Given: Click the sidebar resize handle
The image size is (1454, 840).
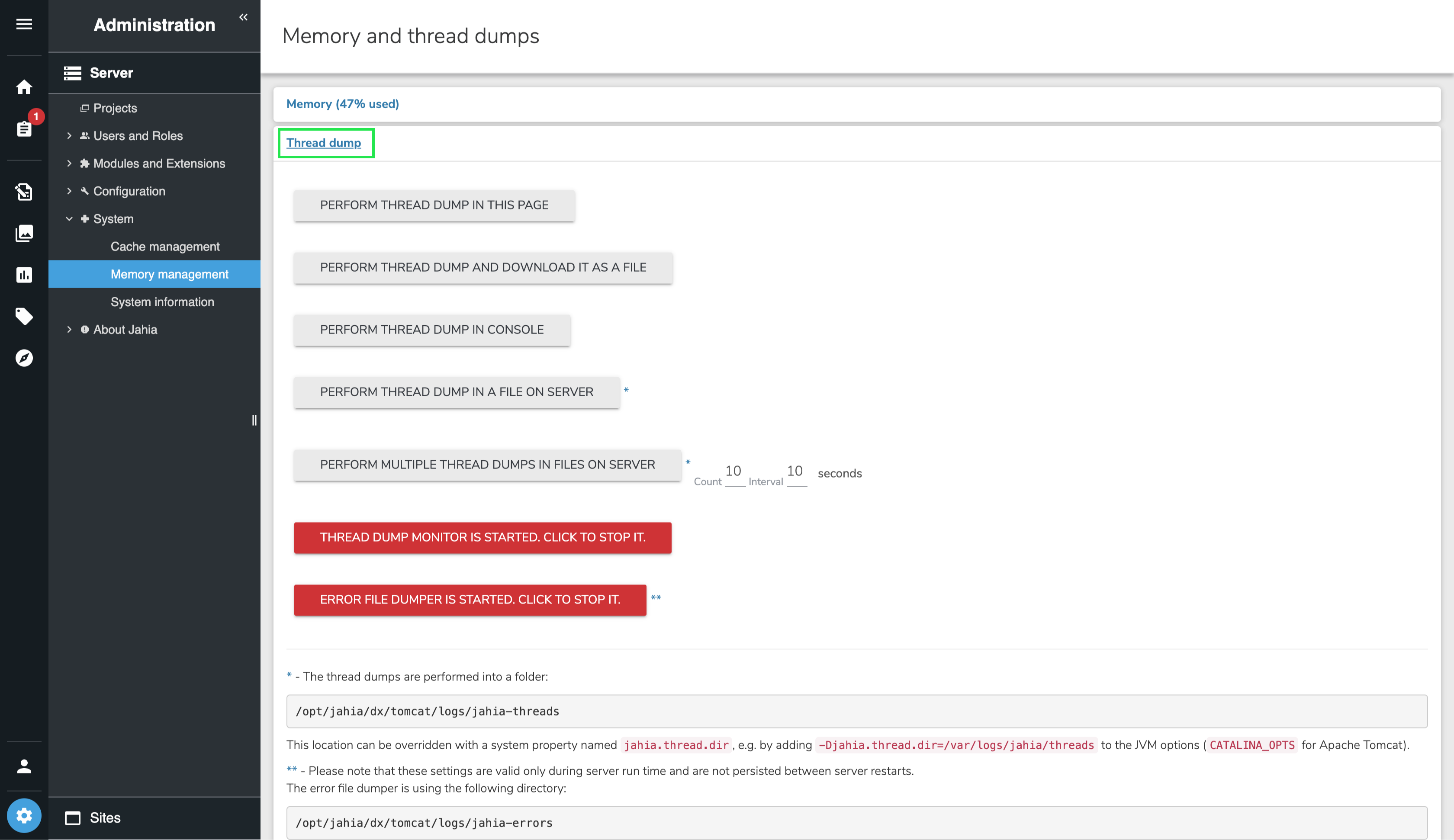Looking at the screenshot, I should click(254, 420).
